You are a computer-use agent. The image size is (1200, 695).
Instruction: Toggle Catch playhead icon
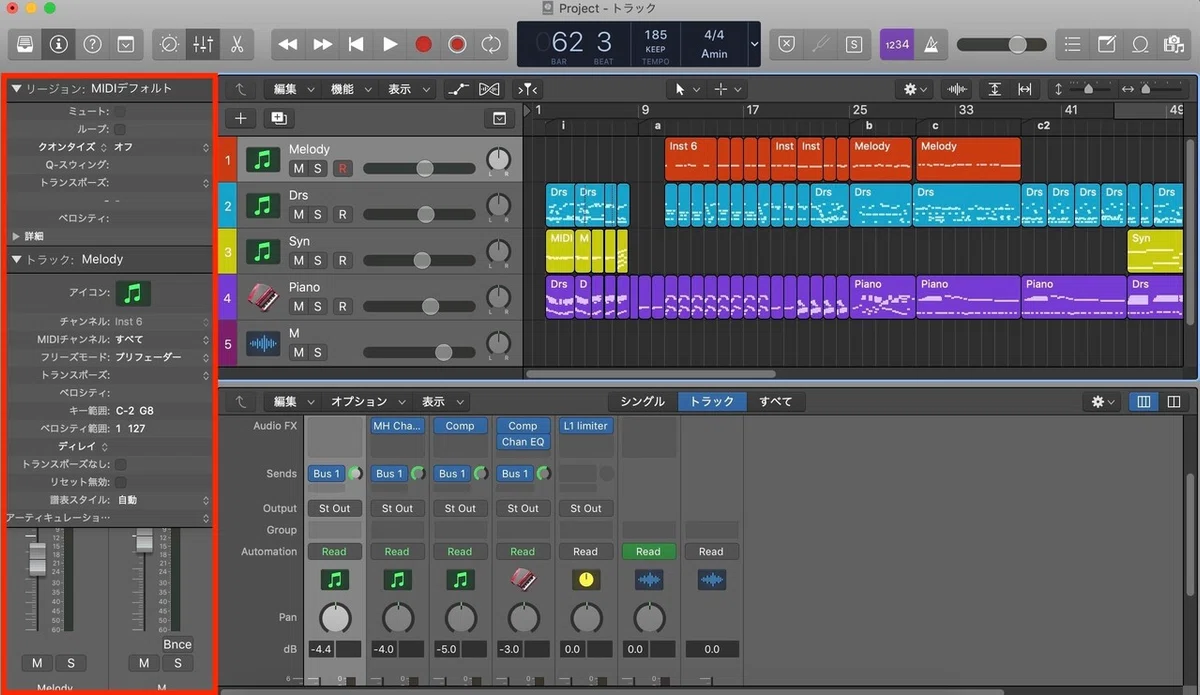(x=528, y=89)
